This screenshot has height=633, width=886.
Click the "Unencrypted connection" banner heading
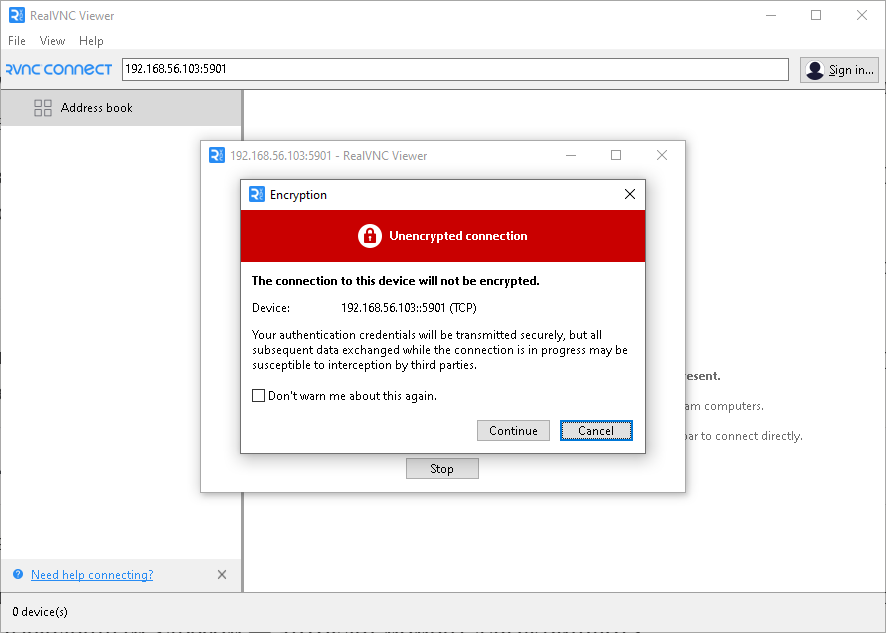click(x=458, y=236)
